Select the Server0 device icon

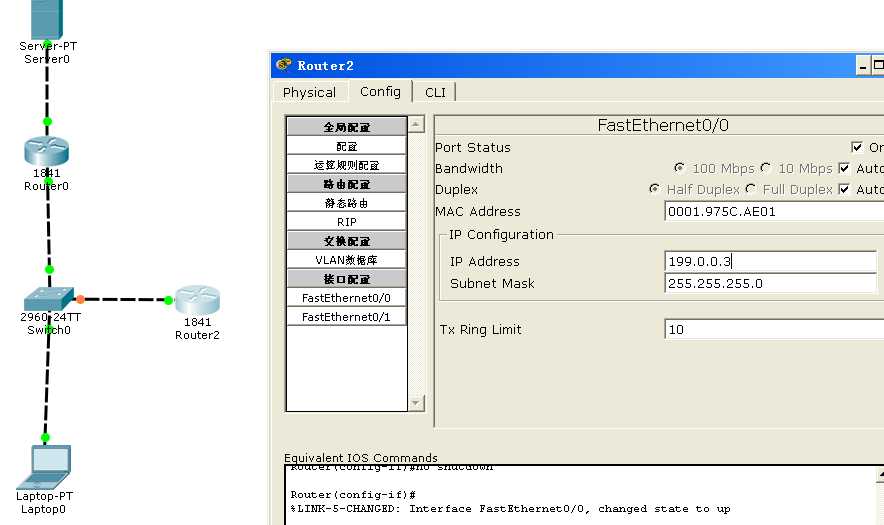pos(47,18)
